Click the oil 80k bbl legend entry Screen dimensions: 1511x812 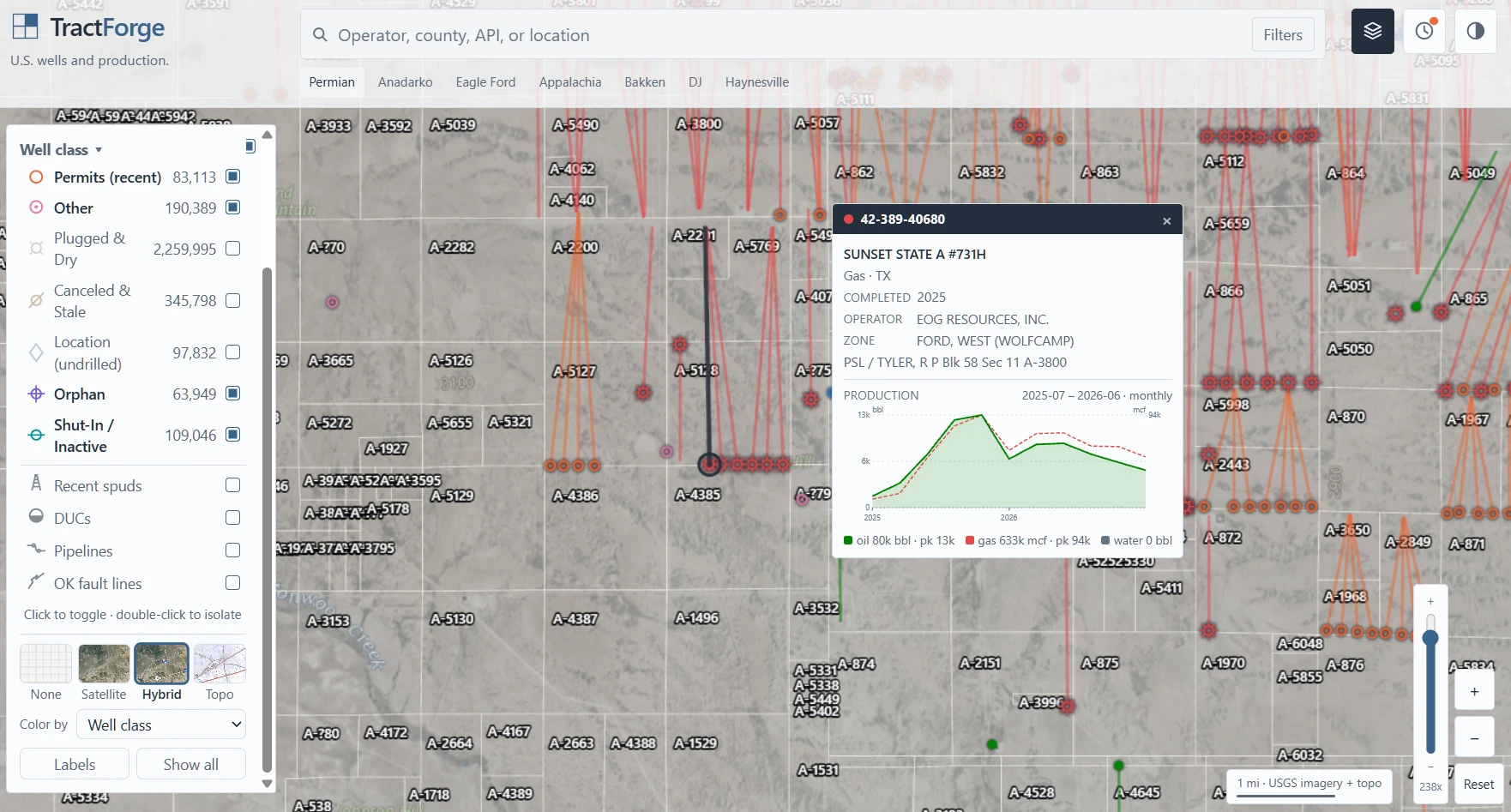899,541
